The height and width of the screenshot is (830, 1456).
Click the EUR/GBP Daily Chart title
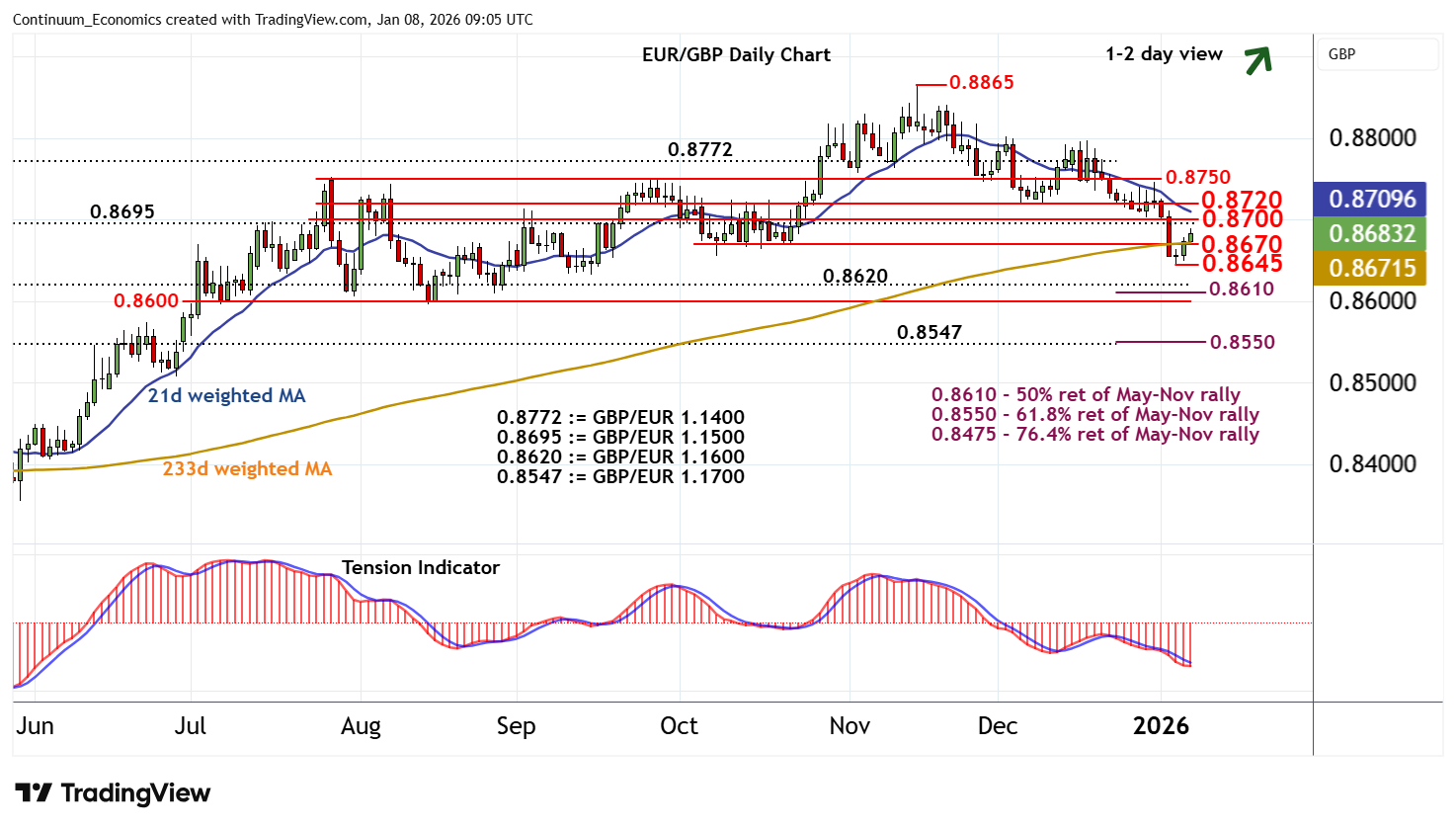click(736, 54)
